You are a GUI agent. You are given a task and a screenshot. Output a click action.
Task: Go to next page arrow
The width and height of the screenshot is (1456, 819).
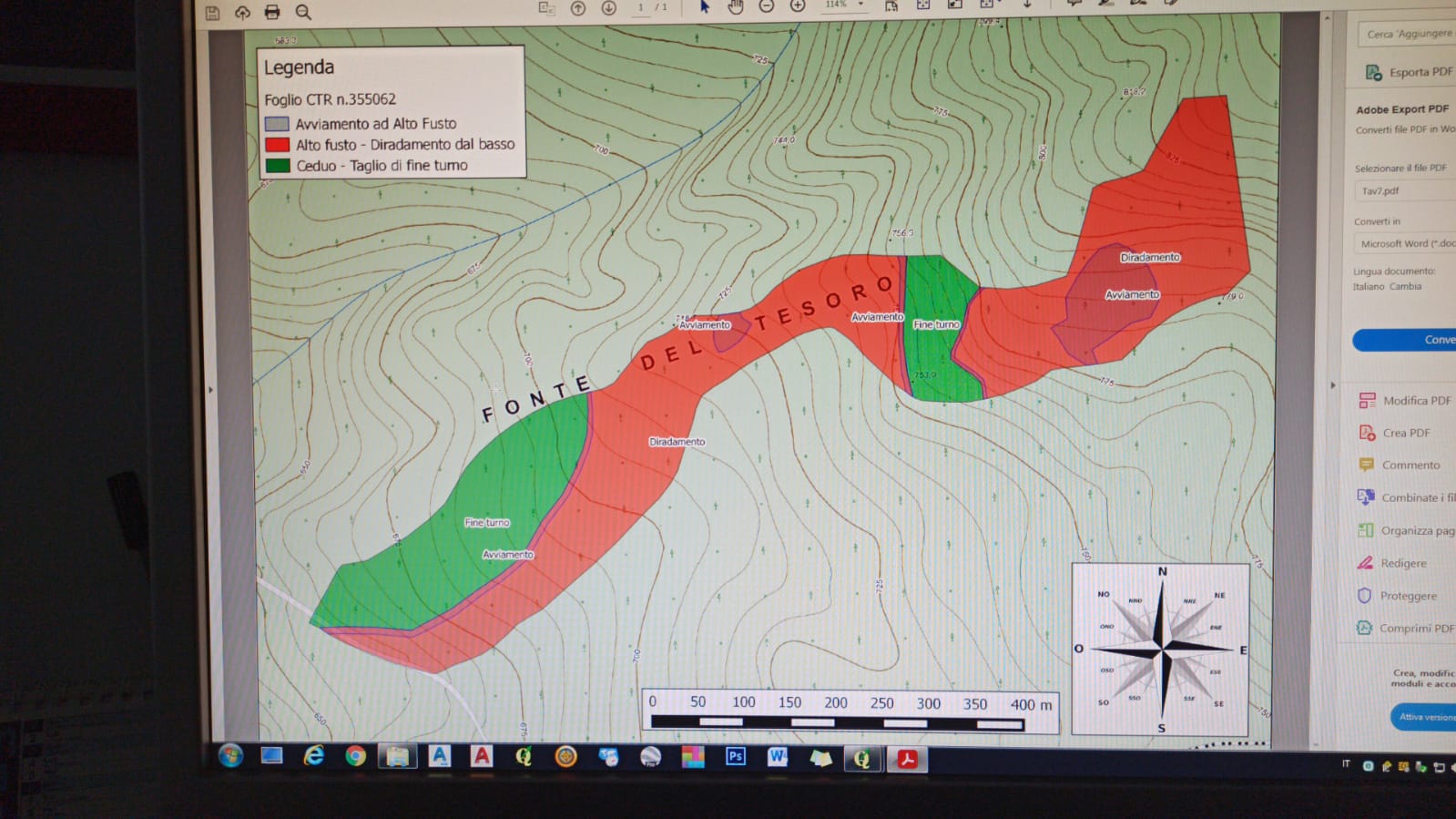[609, 7]
